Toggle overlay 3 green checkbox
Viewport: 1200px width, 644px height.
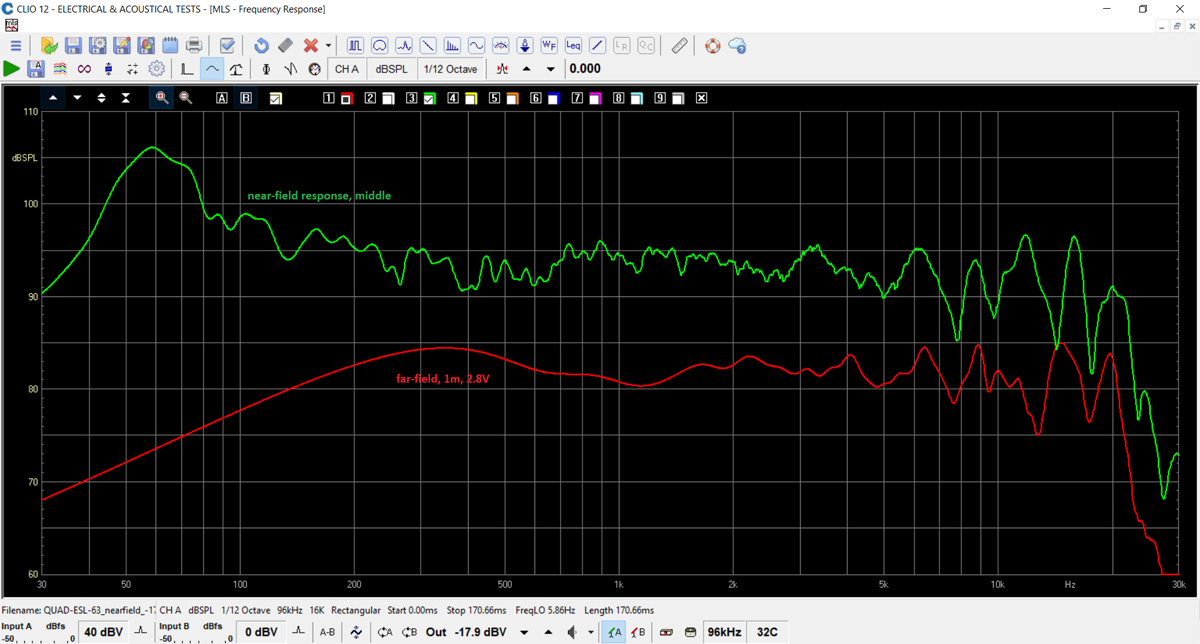pos(428,98)
